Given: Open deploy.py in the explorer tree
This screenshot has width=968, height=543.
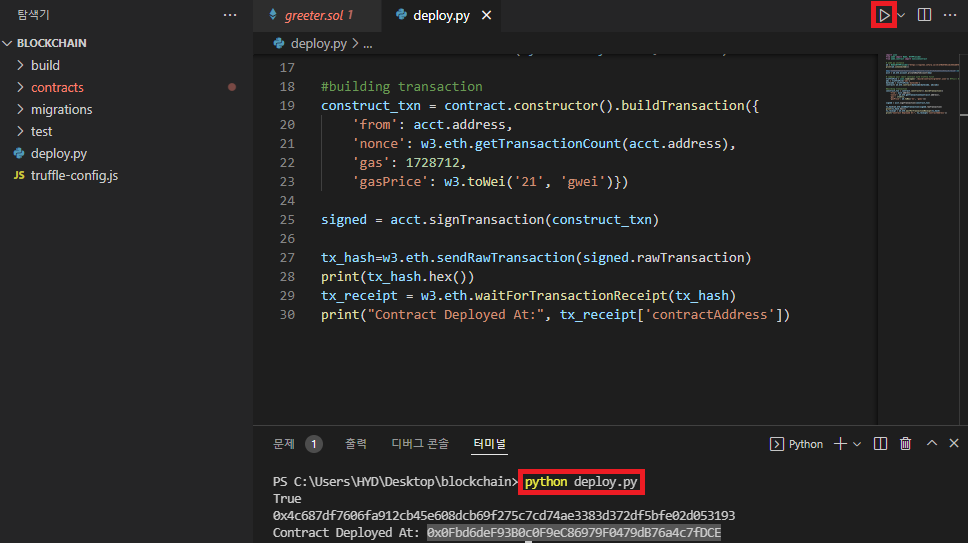Looking at the screenshot, I should tap(59, 153).
